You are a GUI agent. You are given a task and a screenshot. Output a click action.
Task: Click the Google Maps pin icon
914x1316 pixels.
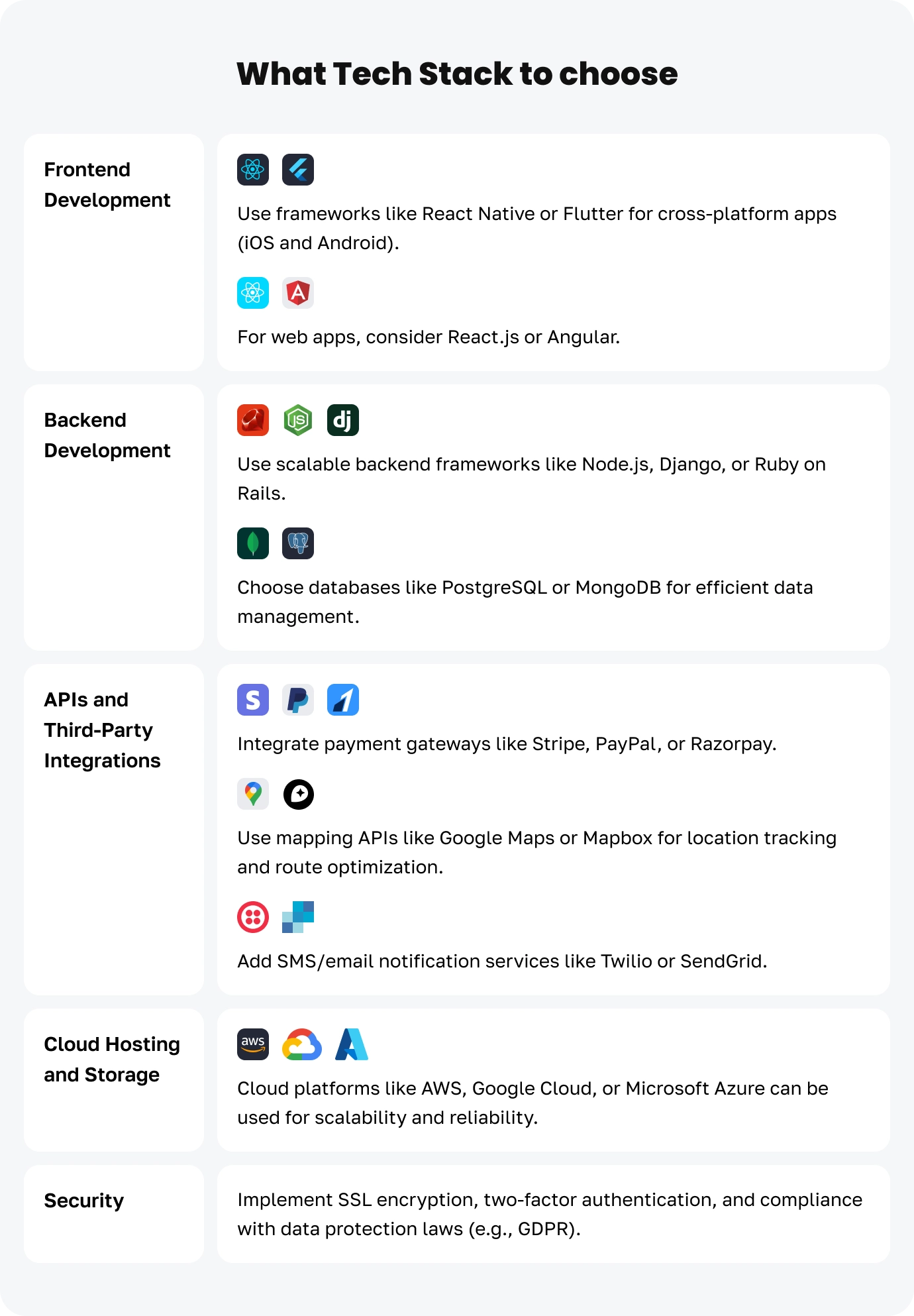click(x=253, y=794)
